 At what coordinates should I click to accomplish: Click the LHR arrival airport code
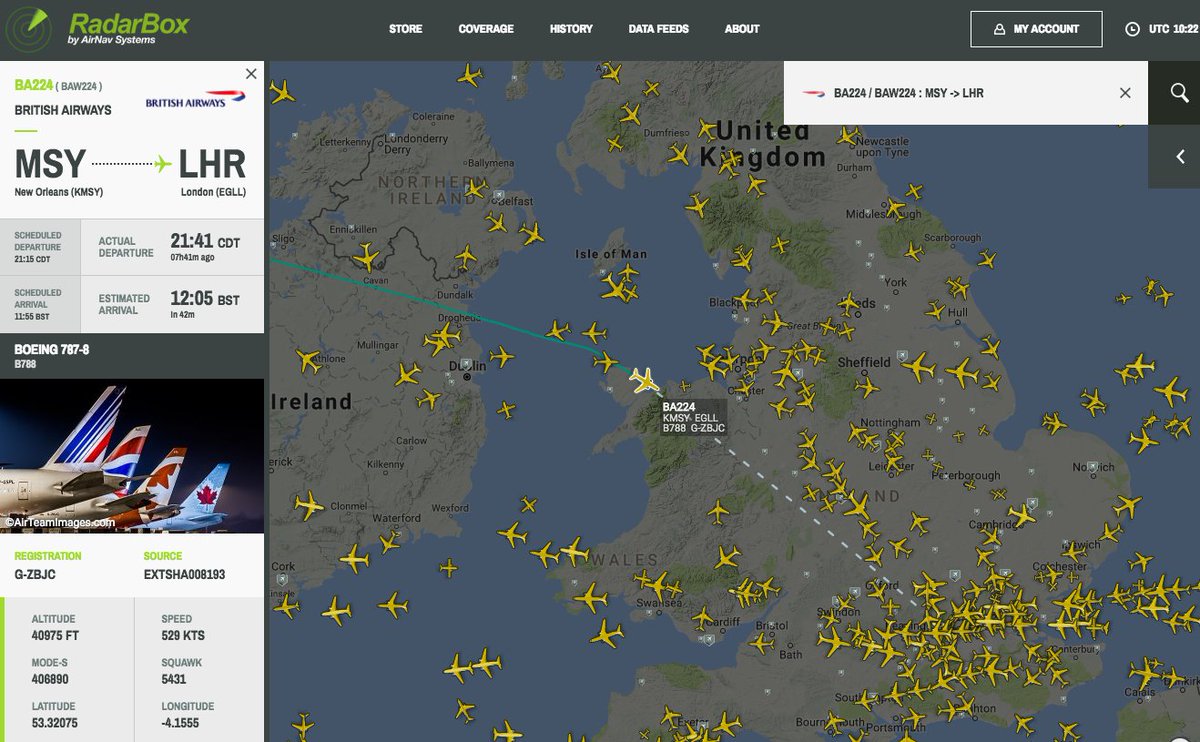click(211, 164)
